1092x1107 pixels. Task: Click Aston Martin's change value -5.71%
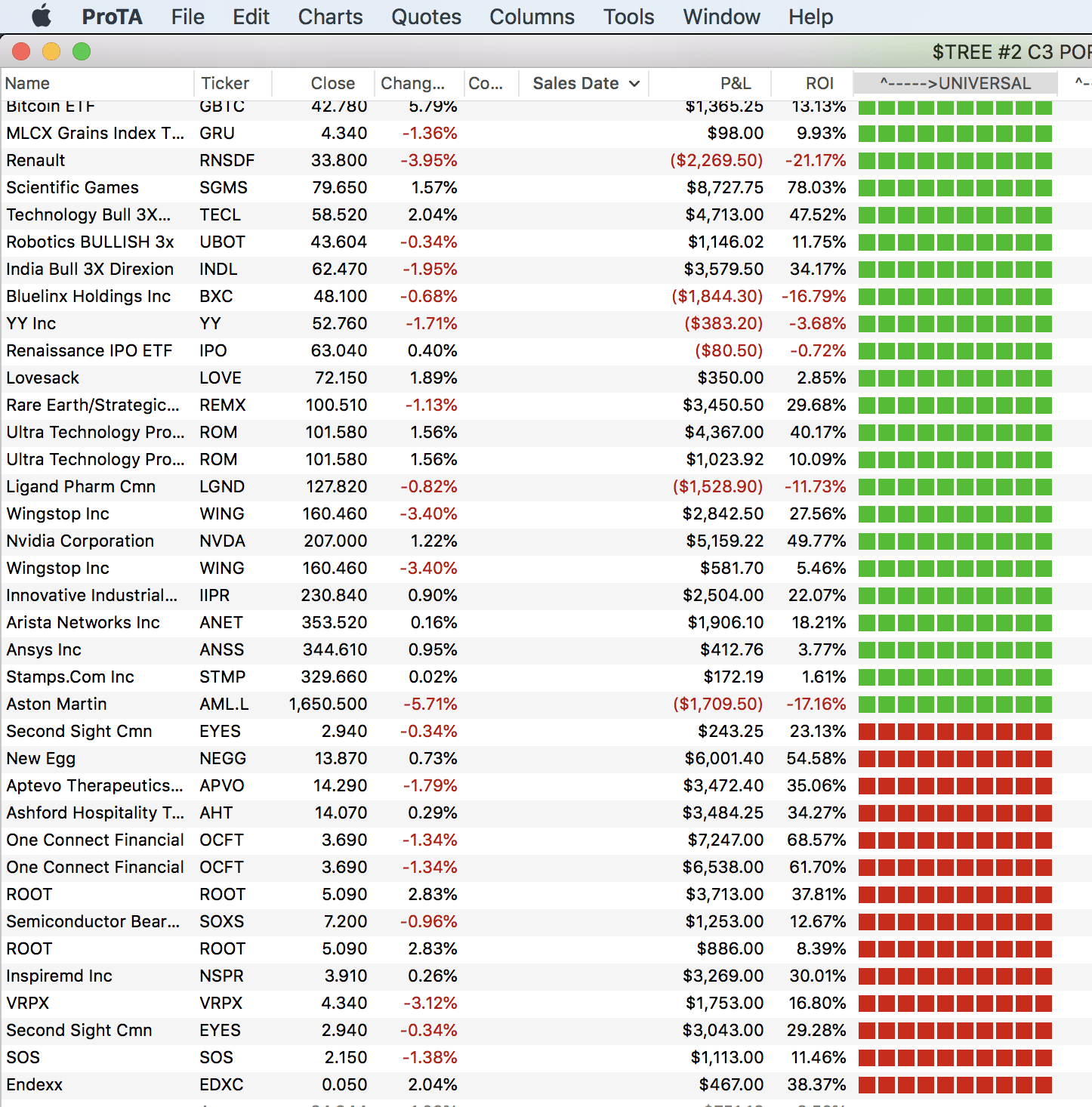pos(430,704)
